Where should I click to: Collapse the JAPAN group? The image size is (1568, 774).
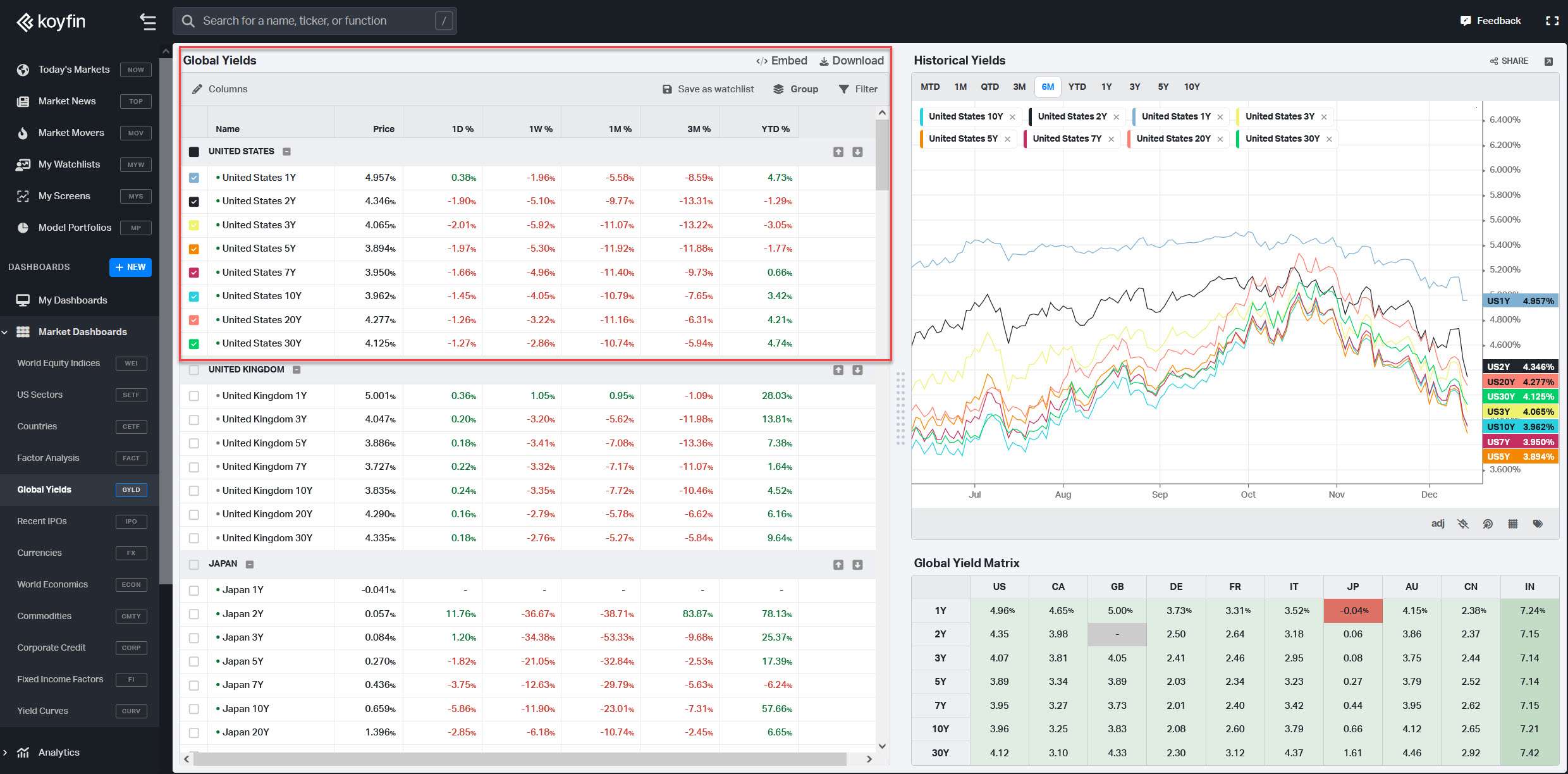[x=250, y=565]
